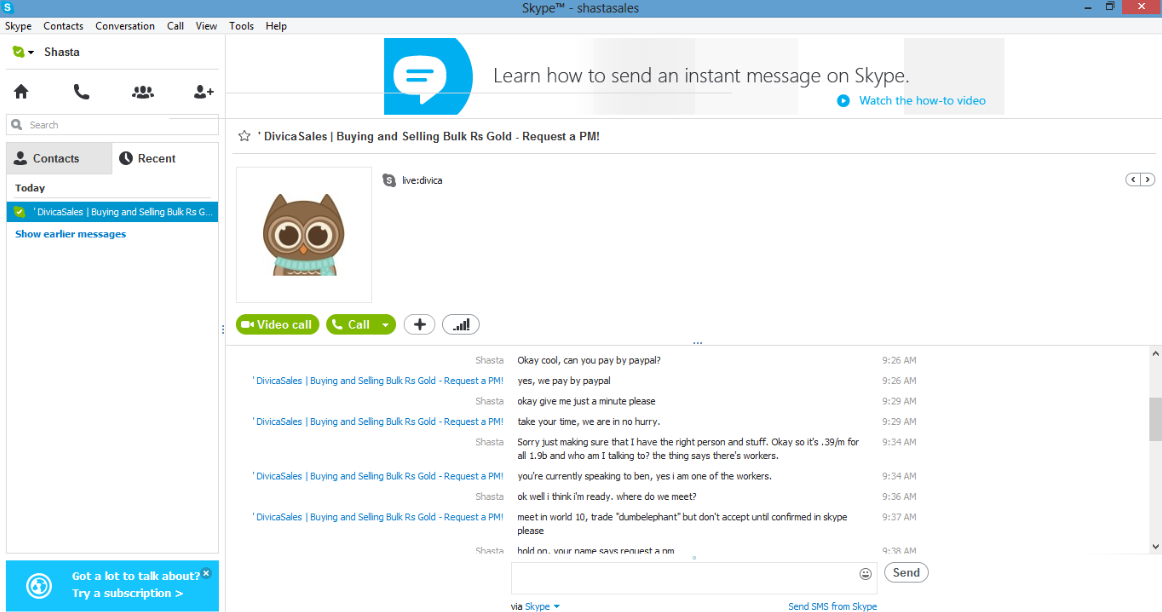Open the dial pad phone icon
Viewport: 1162px width, 612px height.
coord(82,92)
